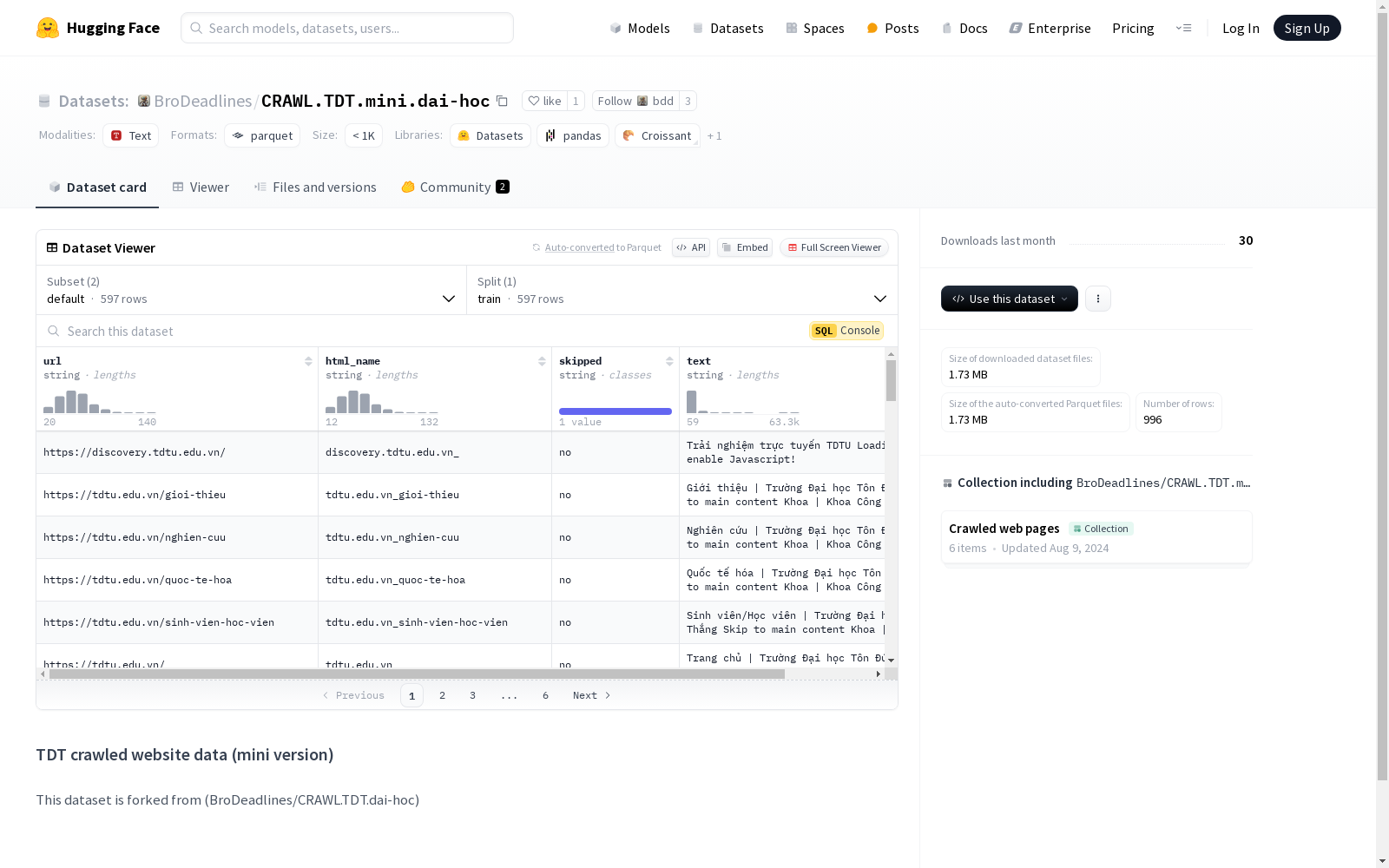This screenshot has width=1389, height=868.
Task: Select the pandas library tag
Action: 573,135
